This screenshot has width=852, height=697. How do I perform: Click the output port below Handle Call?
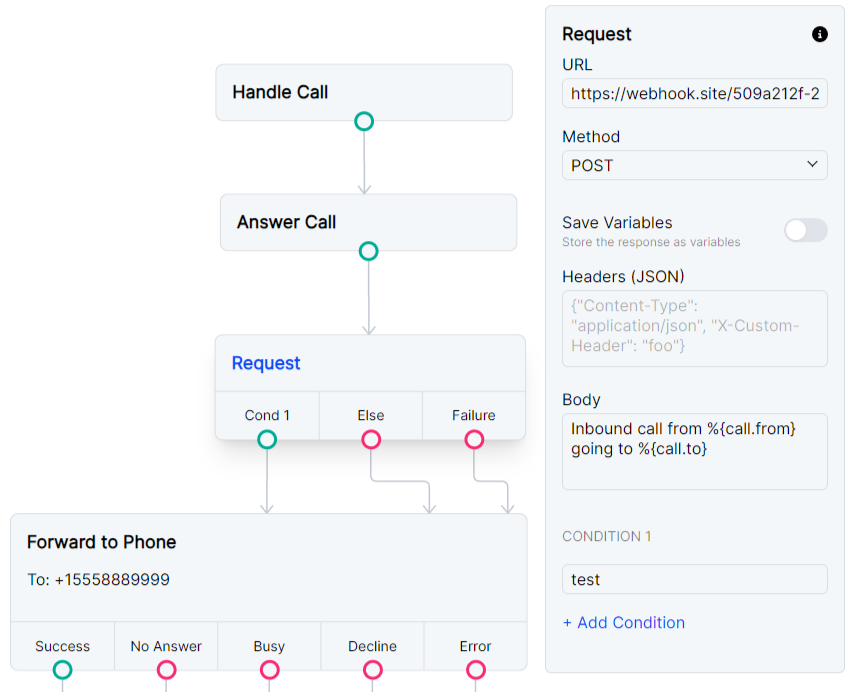[x=363, y=121]
